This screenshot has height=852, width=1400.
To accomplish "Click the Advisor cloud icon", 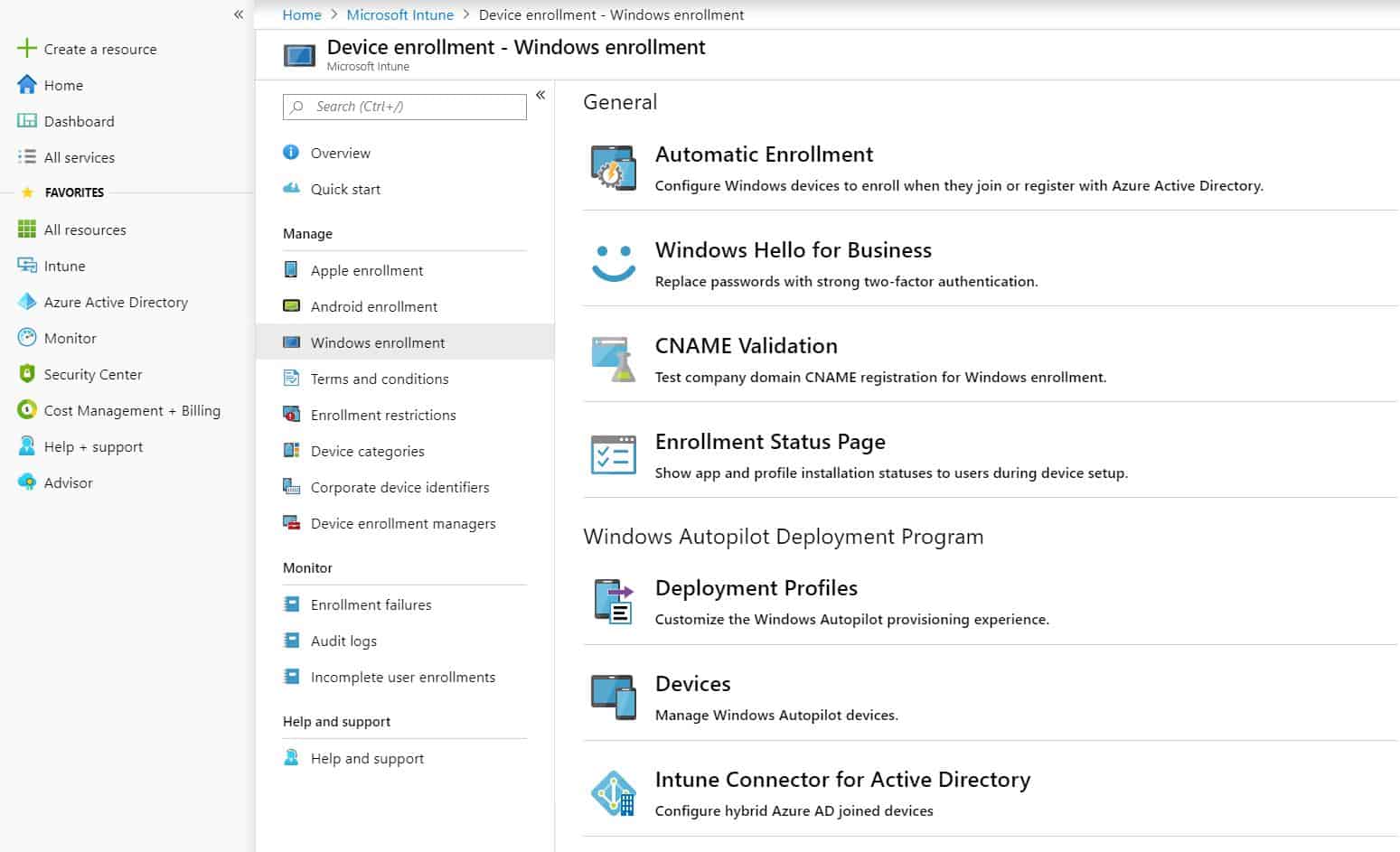I will pos(25,482).
